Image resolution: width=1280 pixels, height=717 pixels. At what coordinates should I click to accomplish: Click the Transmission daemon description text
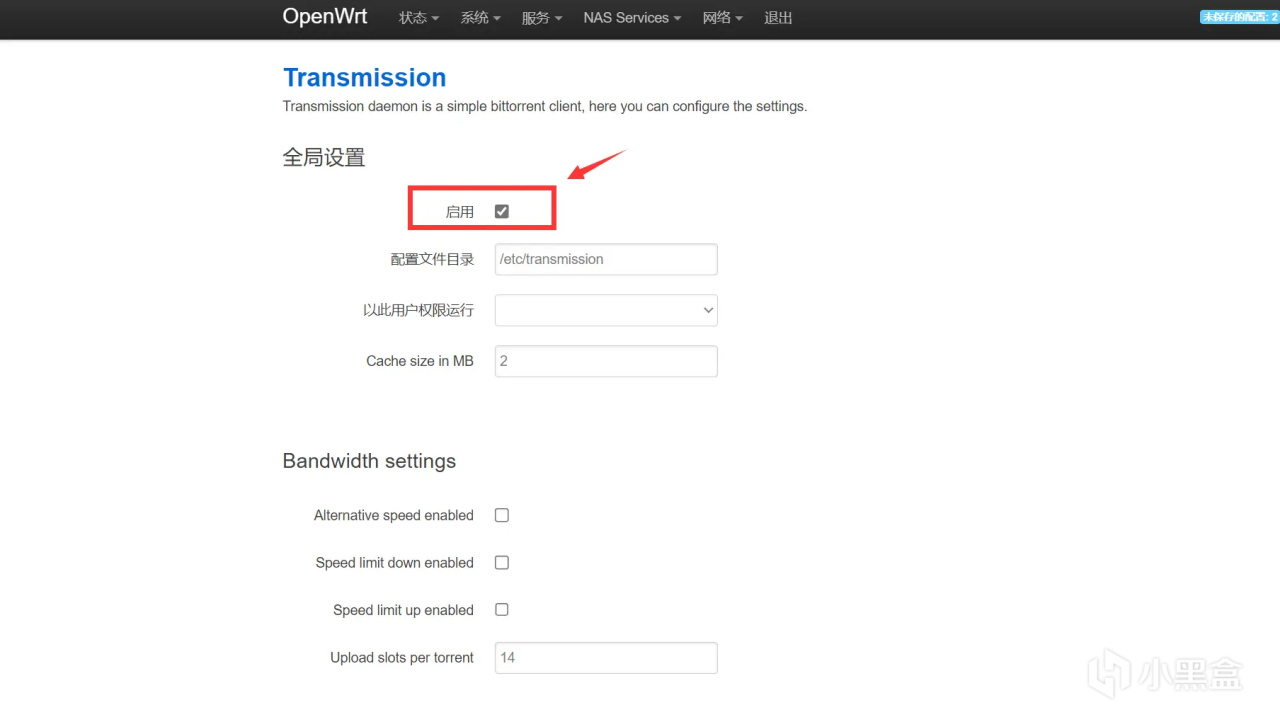(545, 106)
